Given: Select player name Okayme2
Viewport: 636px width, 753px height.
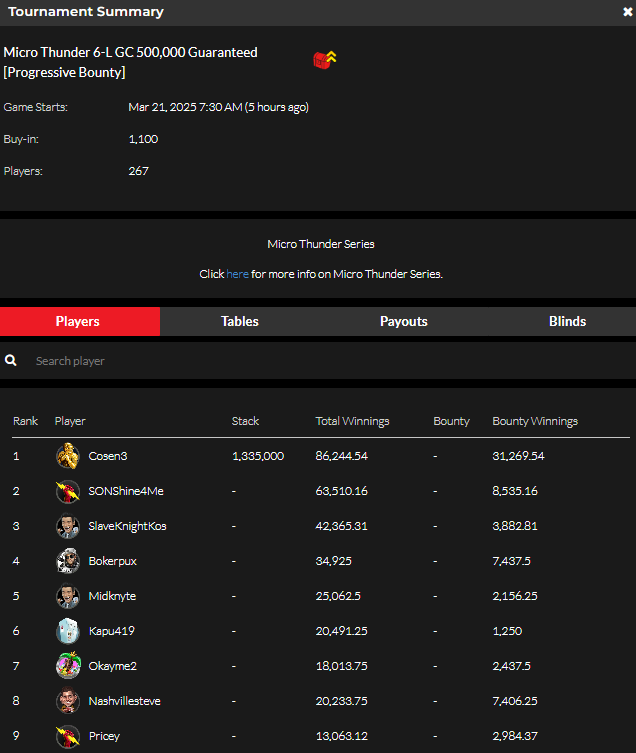Looking at the screenshot, I should 113,666.
